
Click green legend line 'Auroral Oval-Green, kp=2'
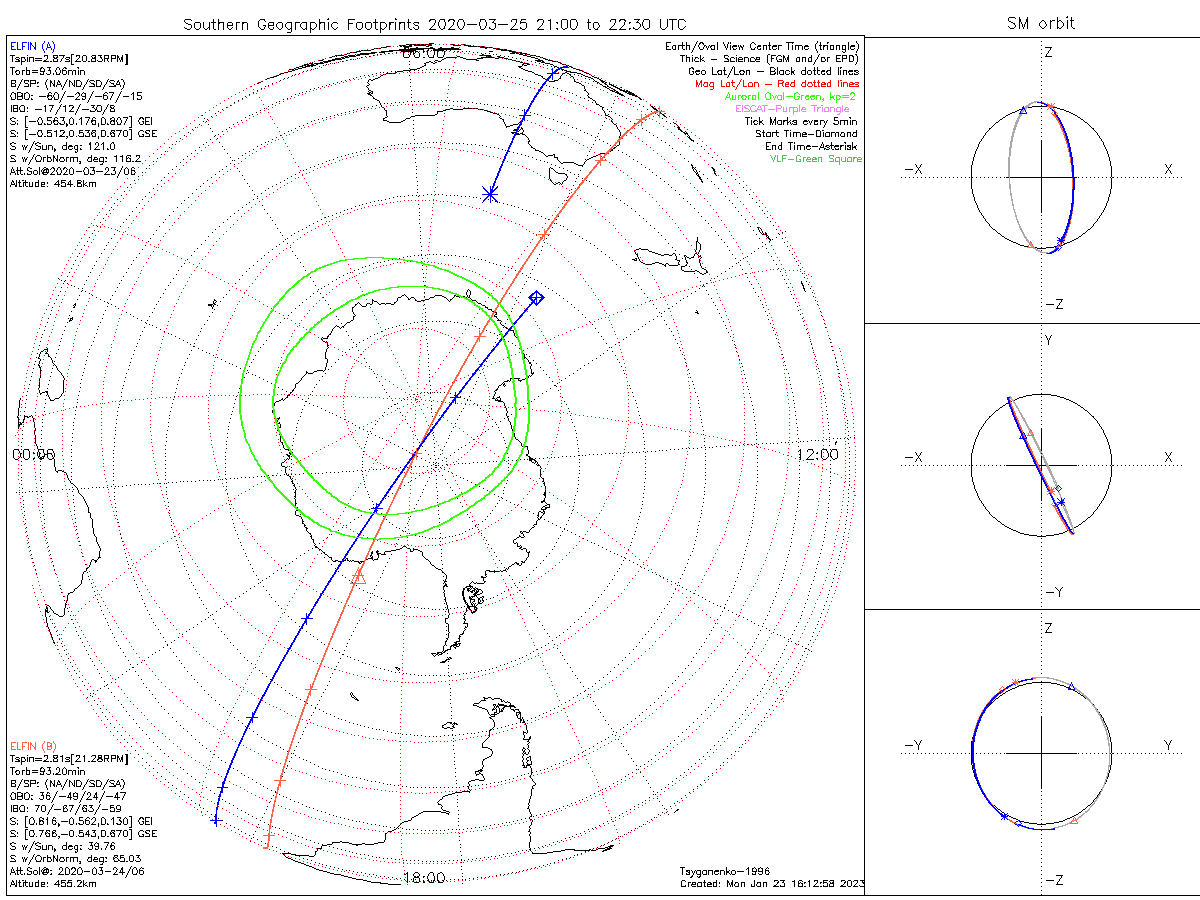coord(790,97)
